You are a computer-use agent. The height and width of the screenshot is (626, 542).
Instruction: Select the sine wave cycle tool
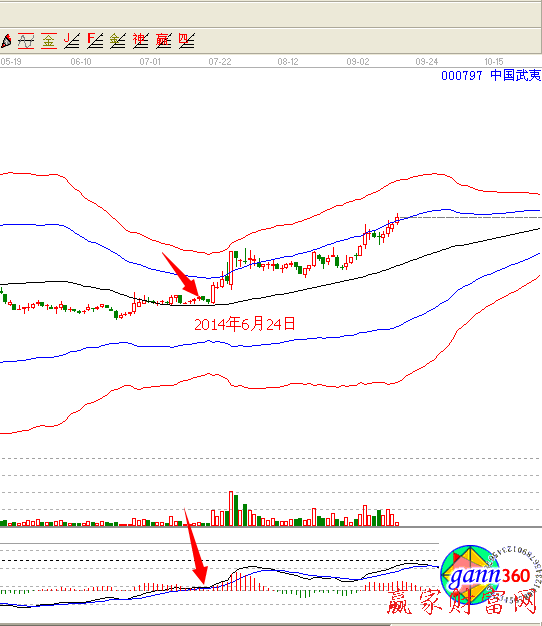[26, 41]
